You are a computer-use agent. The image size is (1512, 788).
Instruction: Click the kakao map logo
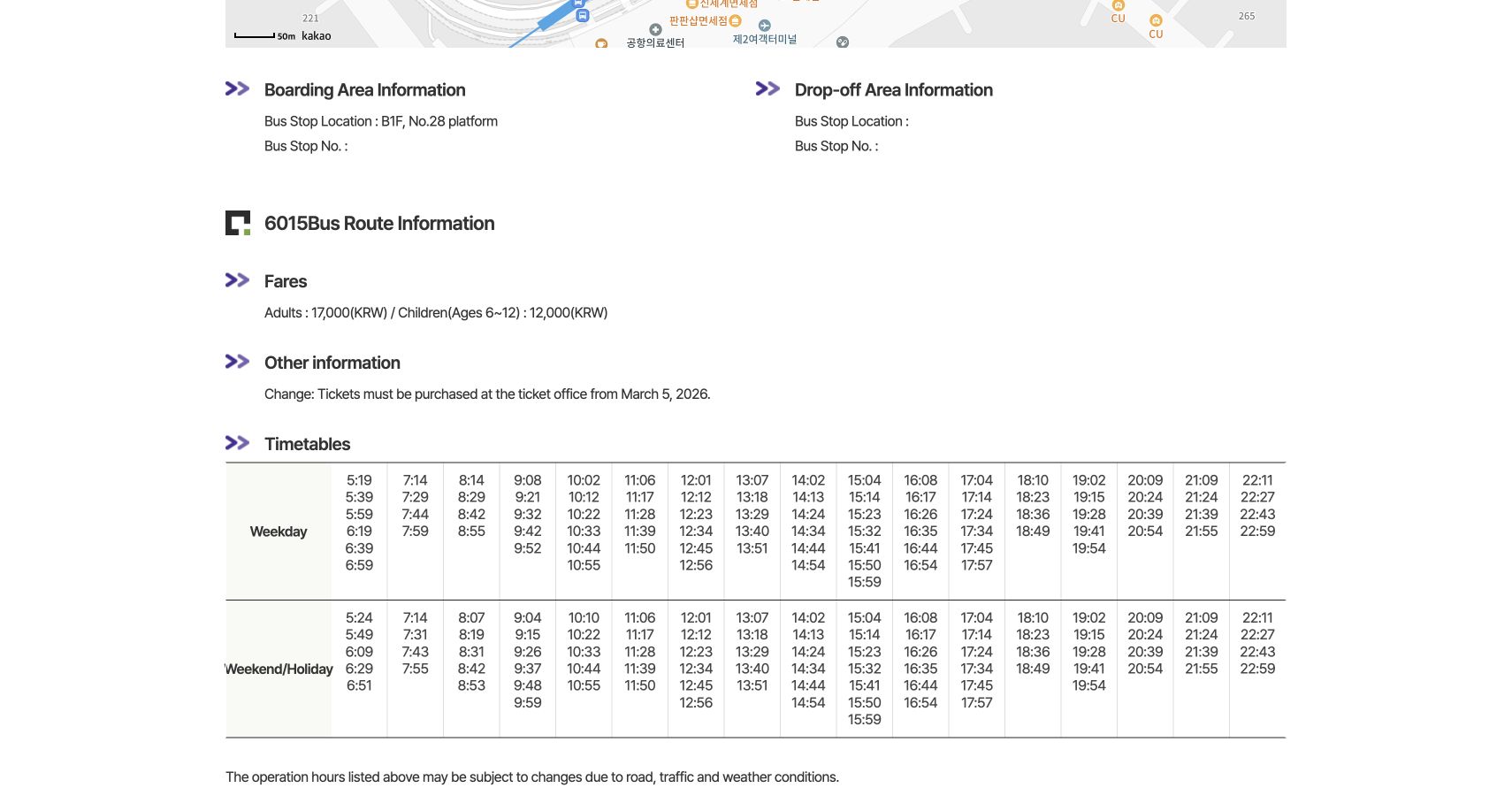tap(317, 36)
